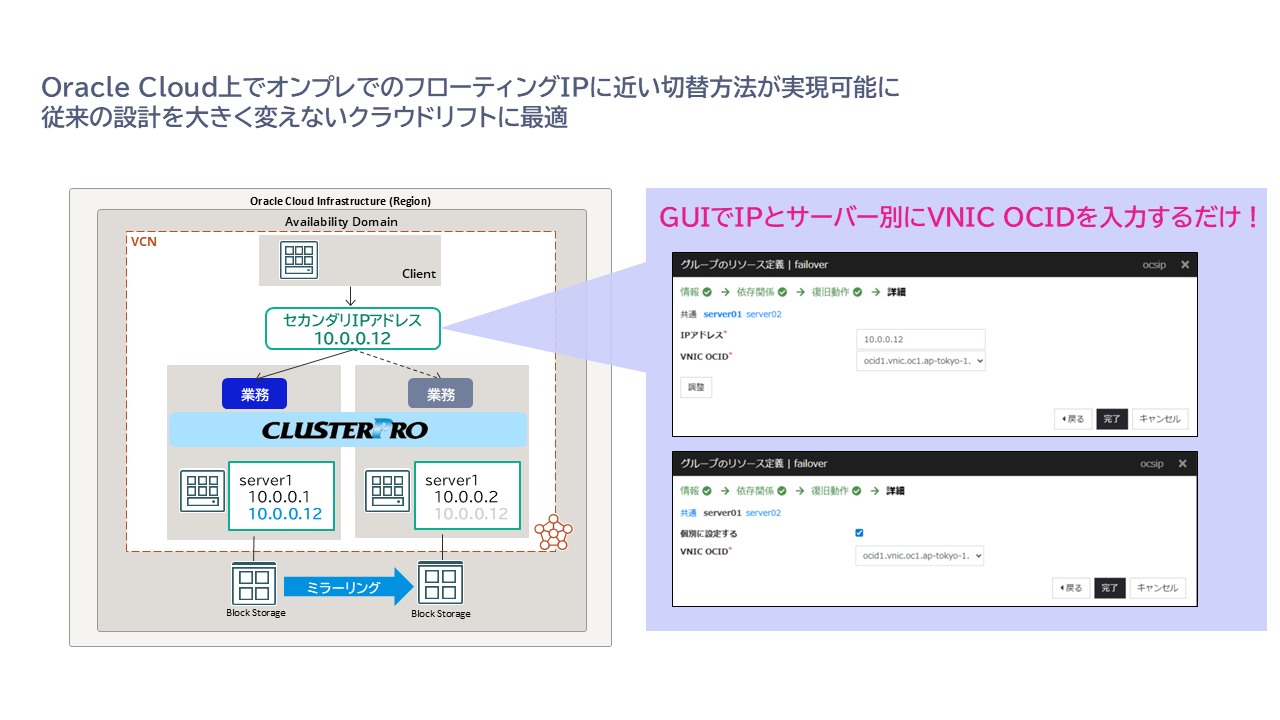Click the server icon beside 10.0.0.1

tap(202, 491)
